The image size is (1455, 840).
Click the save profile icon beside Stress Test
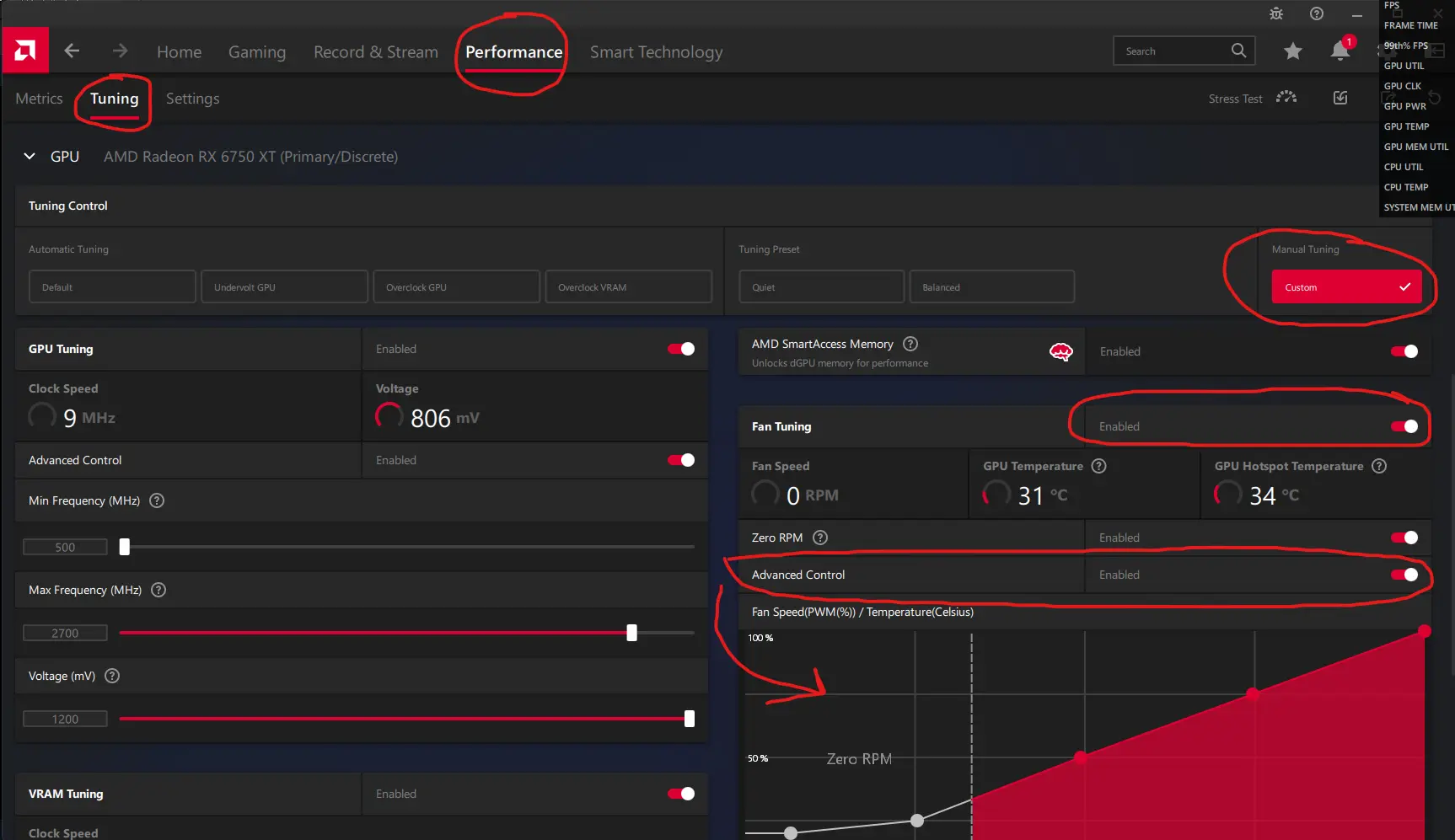[x=1340, y=98]
